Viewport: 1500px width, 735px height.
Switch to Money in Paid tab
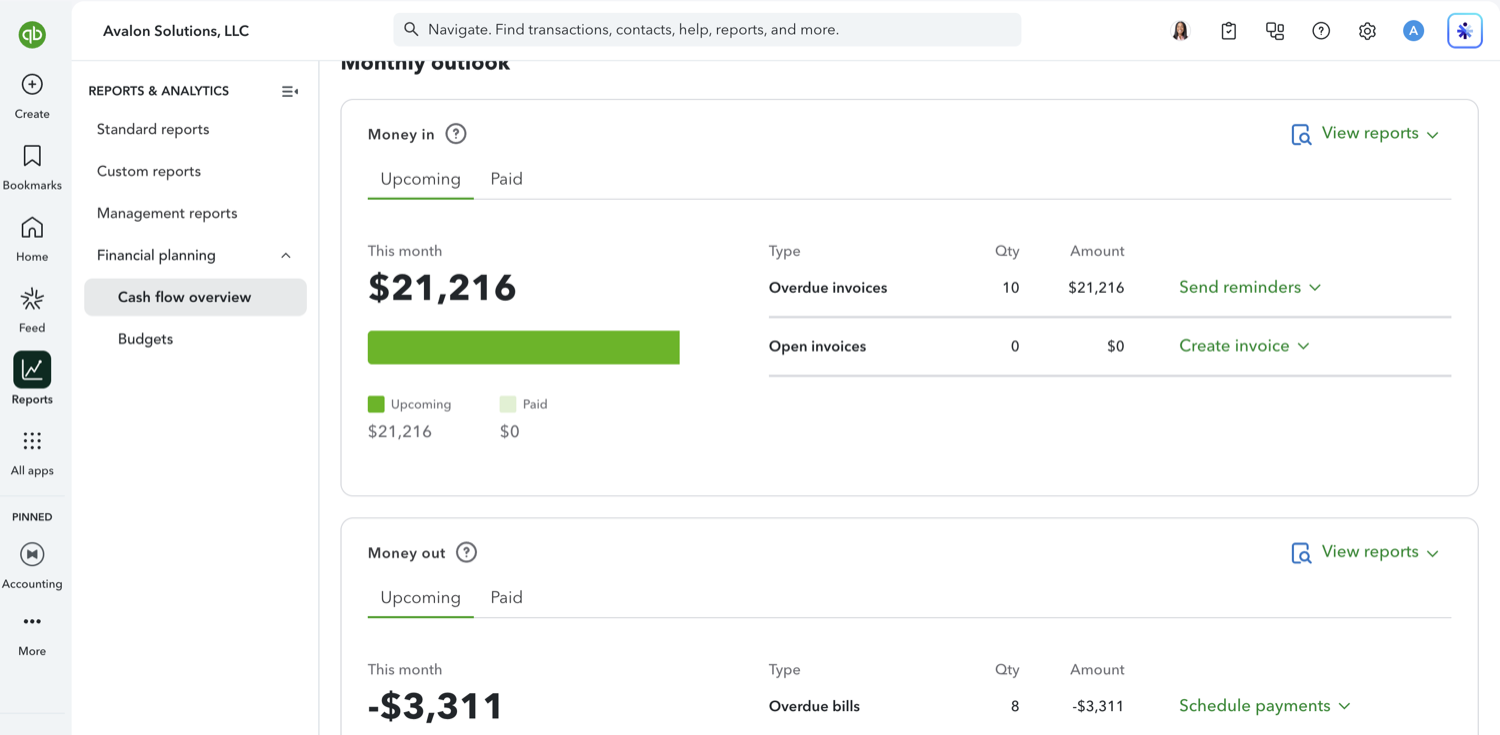pyautogui.click(x=506, y=179)
